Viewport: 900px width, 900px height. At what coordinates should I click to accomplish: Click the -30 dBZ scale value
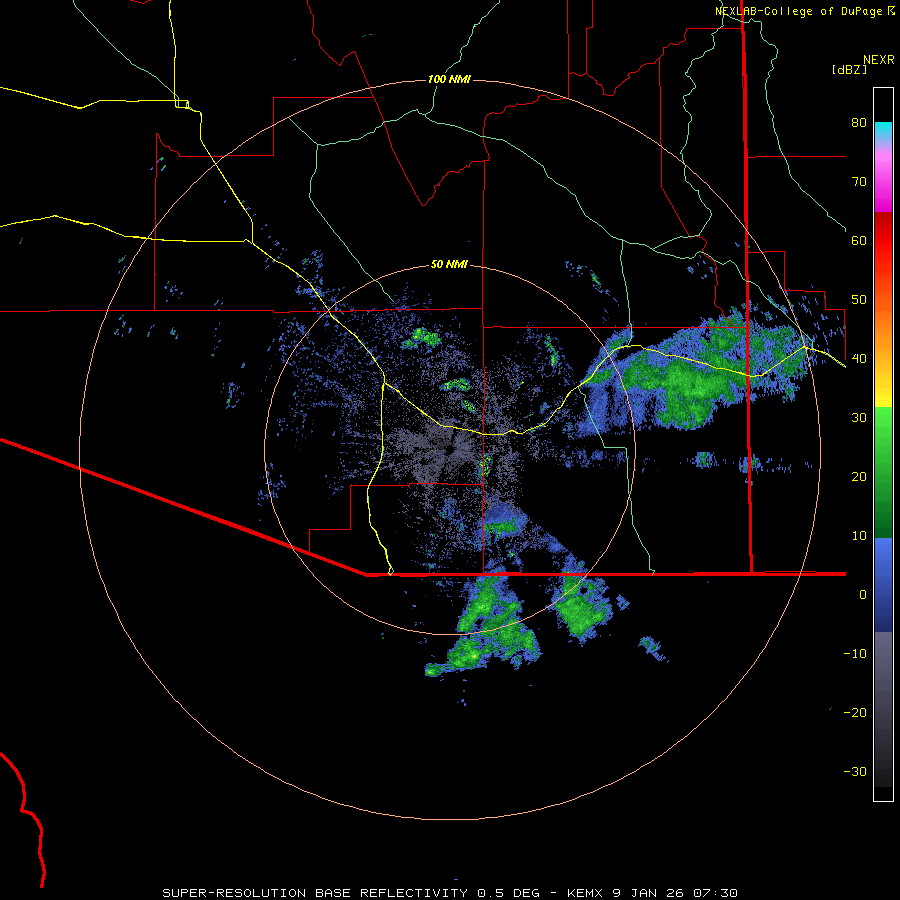click(x=855, y=771)
